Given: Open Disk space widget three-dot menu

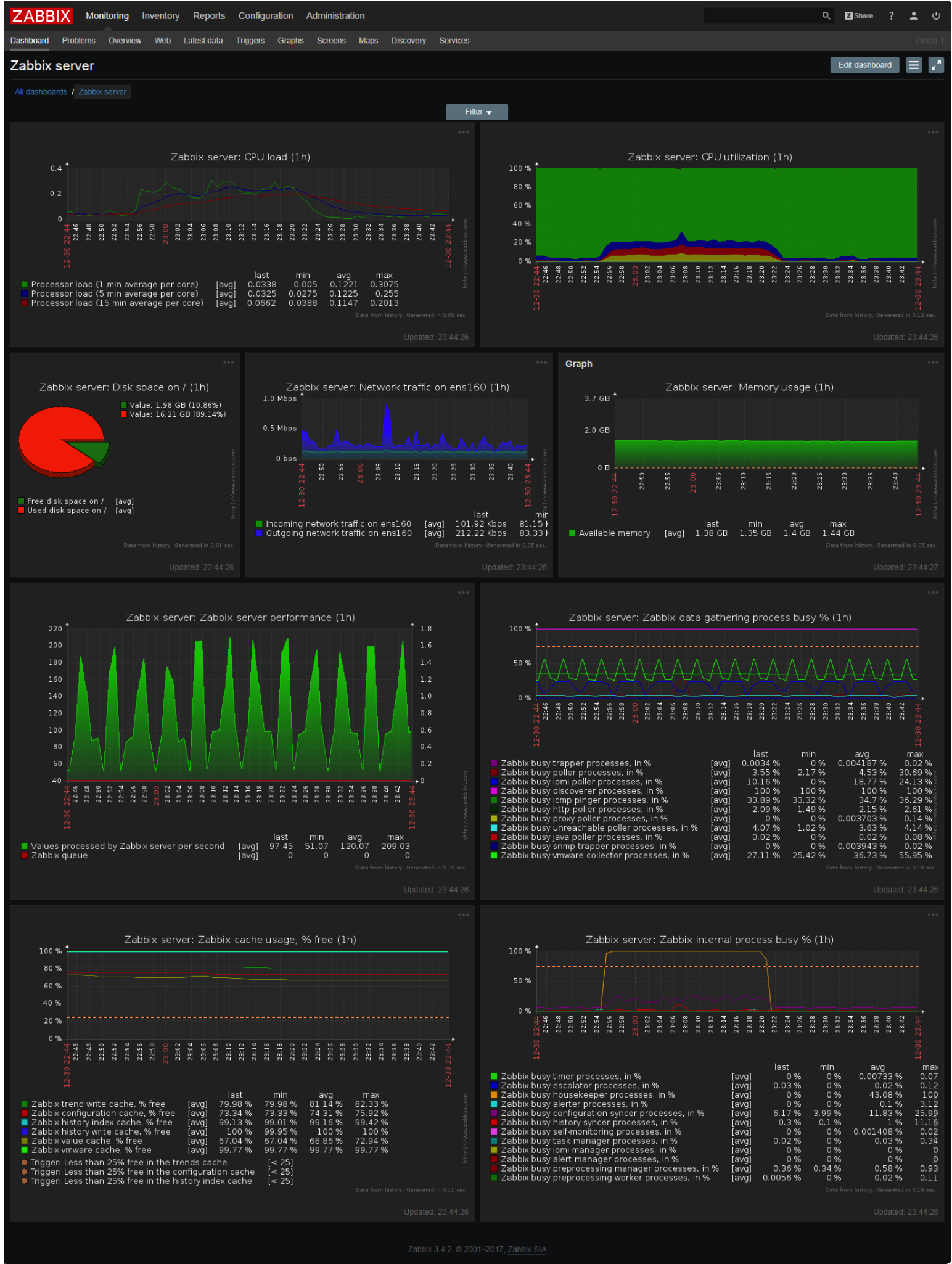Looking at the screenshot, I should (x=228, y=362).
